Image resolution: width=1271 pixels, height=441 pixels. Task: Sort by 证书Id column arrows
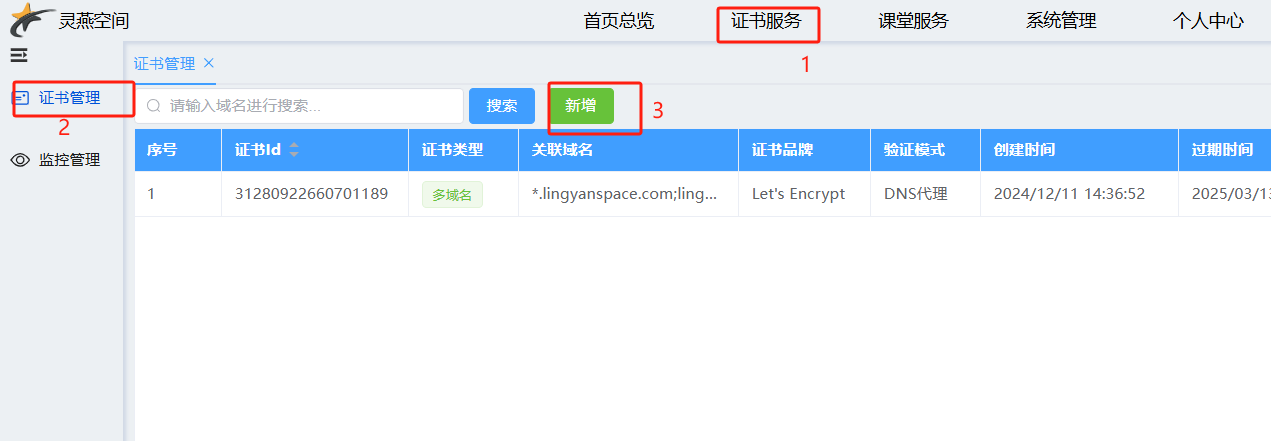click(x=293, y=150)
